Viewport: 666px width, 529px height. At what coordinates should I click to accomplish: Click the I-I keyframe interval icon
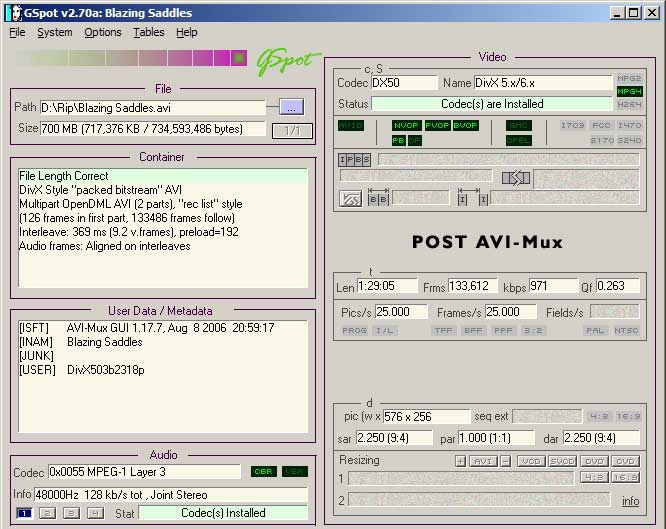click(x=473, y=197)
